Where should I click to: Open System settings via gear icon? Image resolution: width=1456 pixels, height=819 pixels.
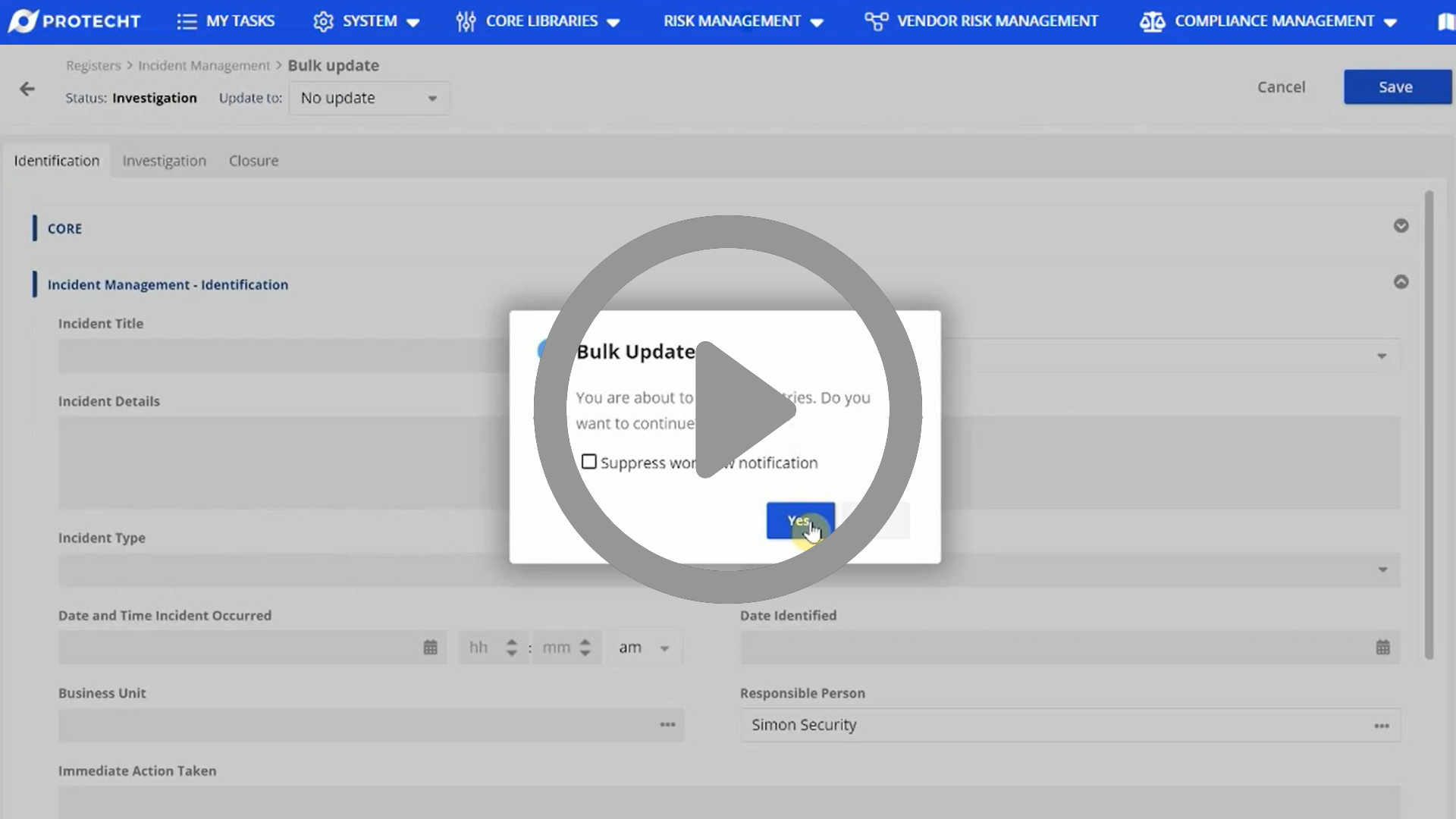click(x=324, y=20)
